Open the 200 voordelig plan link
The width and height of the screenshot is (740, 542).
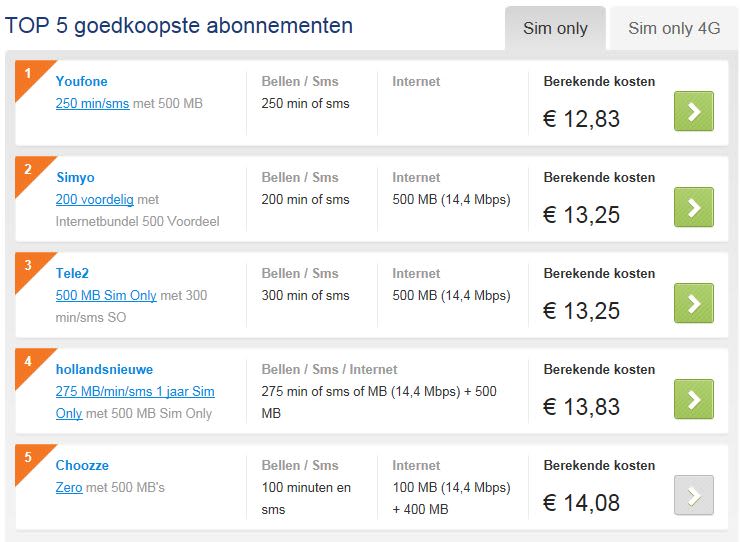(x=95, y=199)
